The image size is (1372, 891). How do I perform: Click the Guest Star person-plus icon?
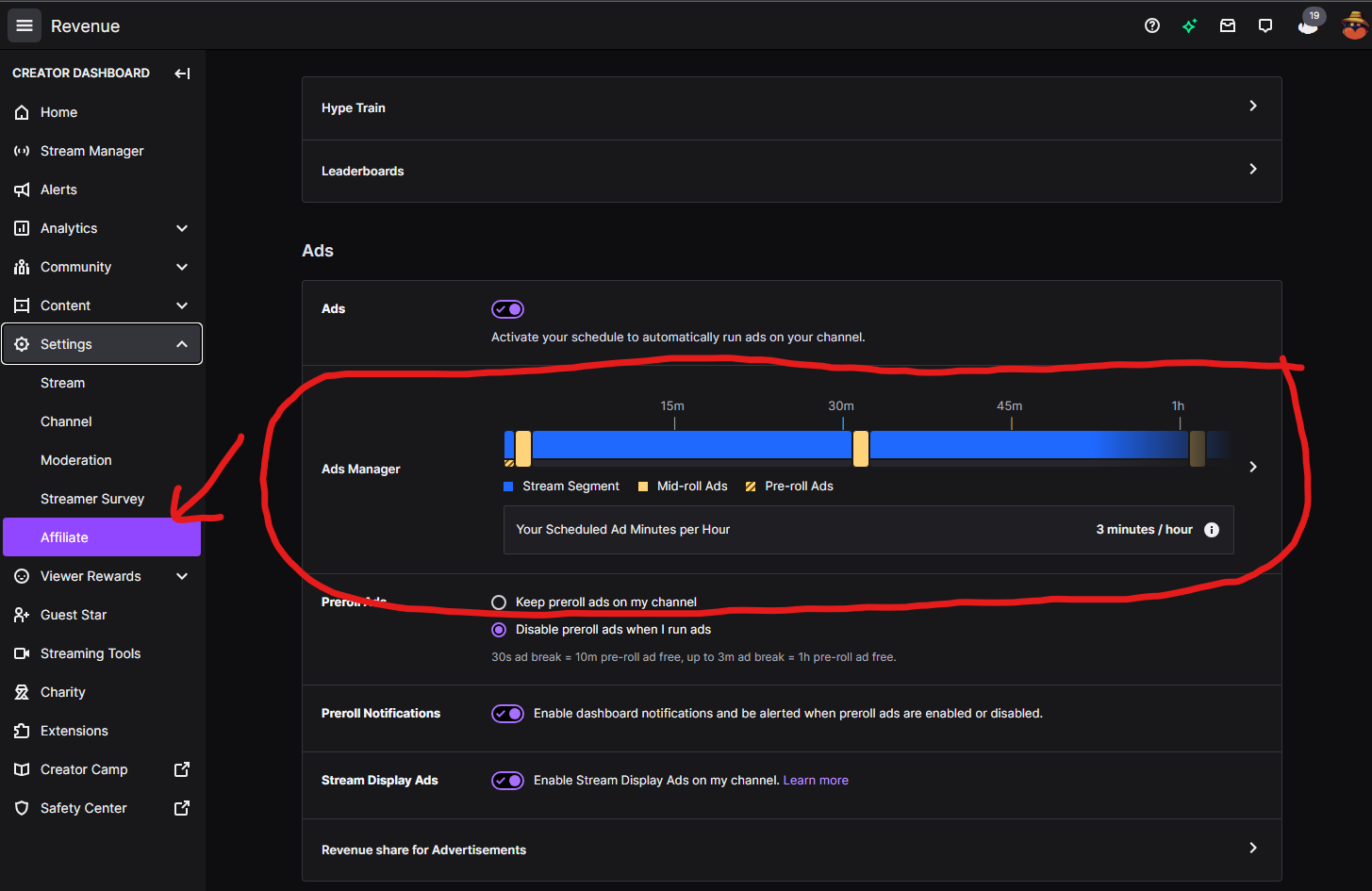pos(22,615)
